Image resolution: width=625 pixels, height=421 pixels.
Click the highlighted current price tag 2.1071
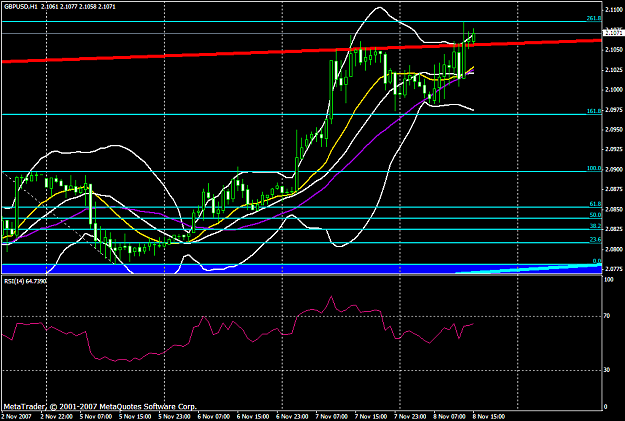click(x=612, y=33)
